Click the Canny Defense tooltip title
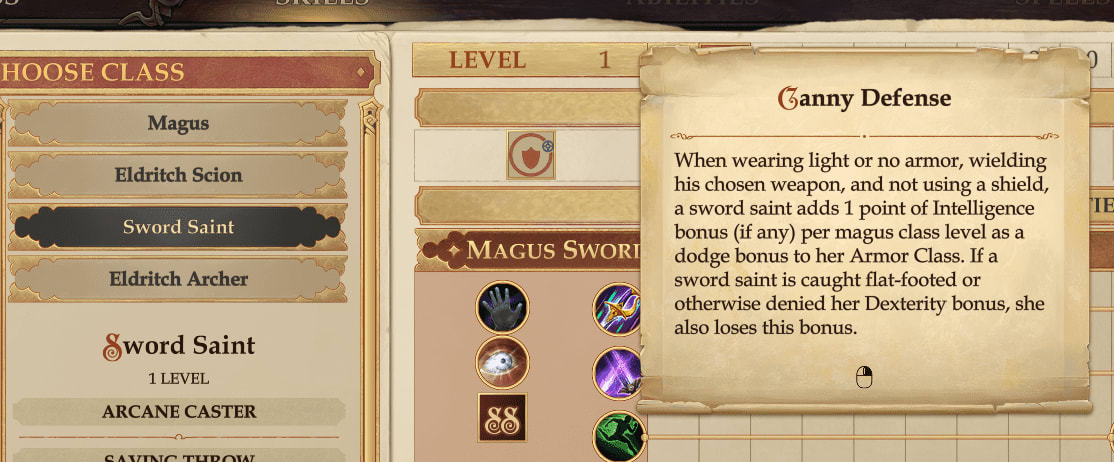 (x=864, y=98)
